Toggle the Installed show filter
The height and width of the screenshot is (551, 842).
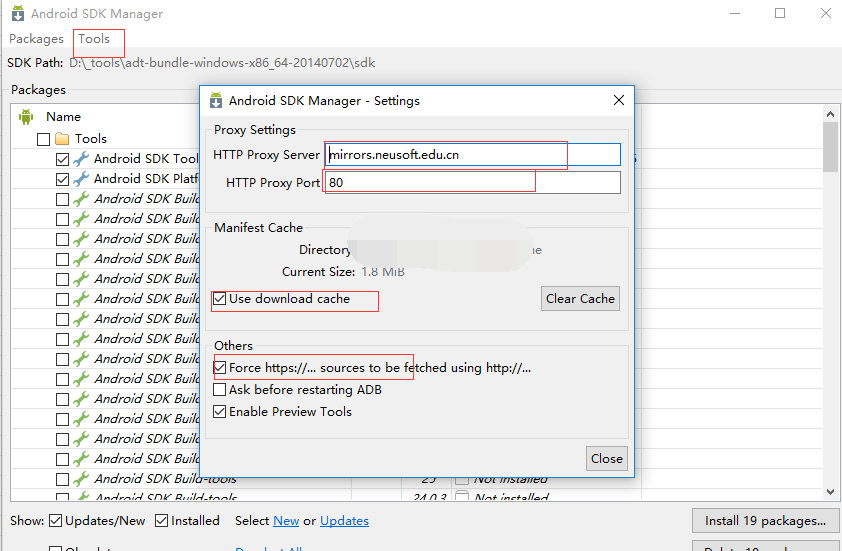click(161, 520)
